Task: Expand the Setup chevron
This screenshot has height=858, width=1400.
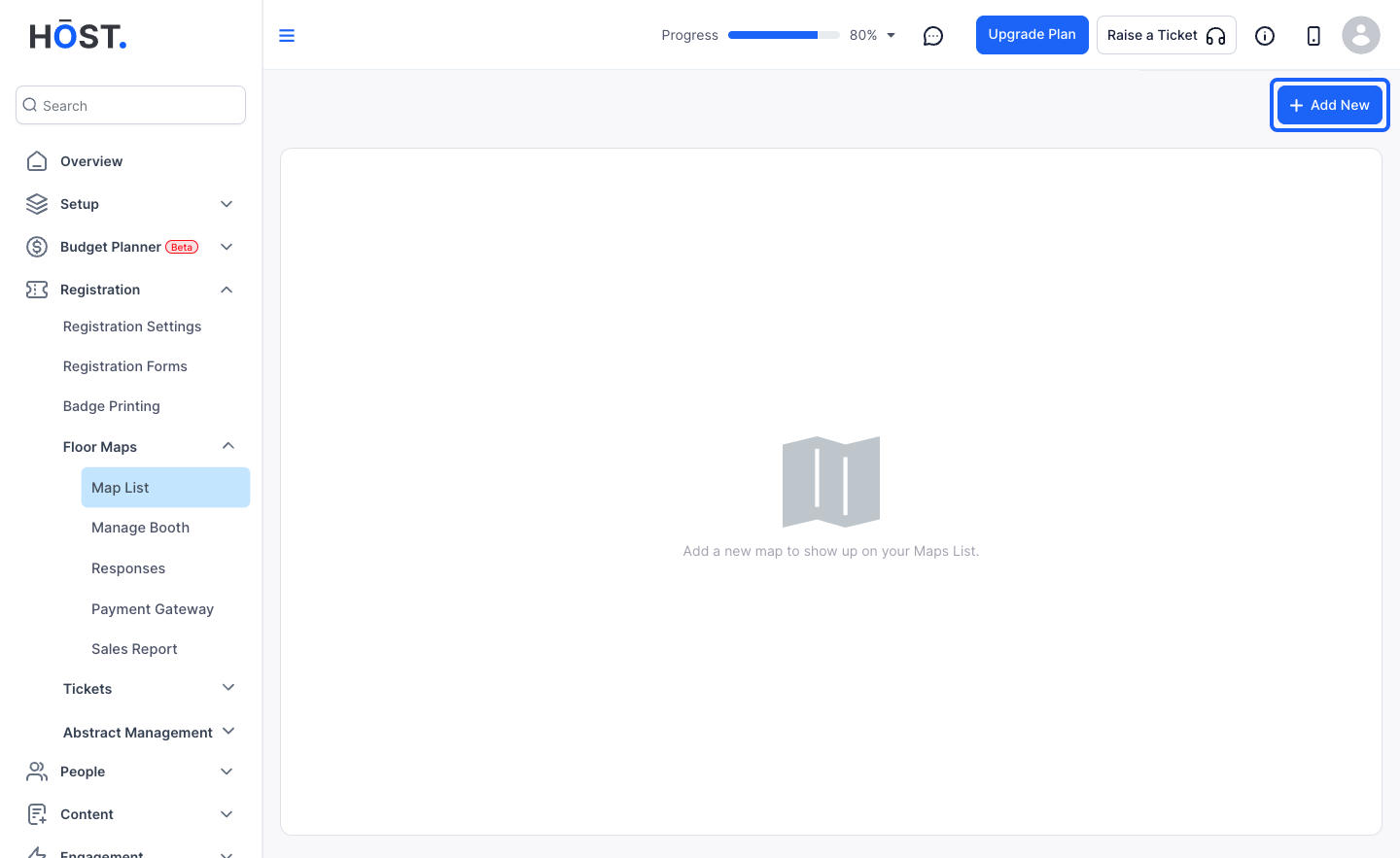Action: tap(227, 204)
